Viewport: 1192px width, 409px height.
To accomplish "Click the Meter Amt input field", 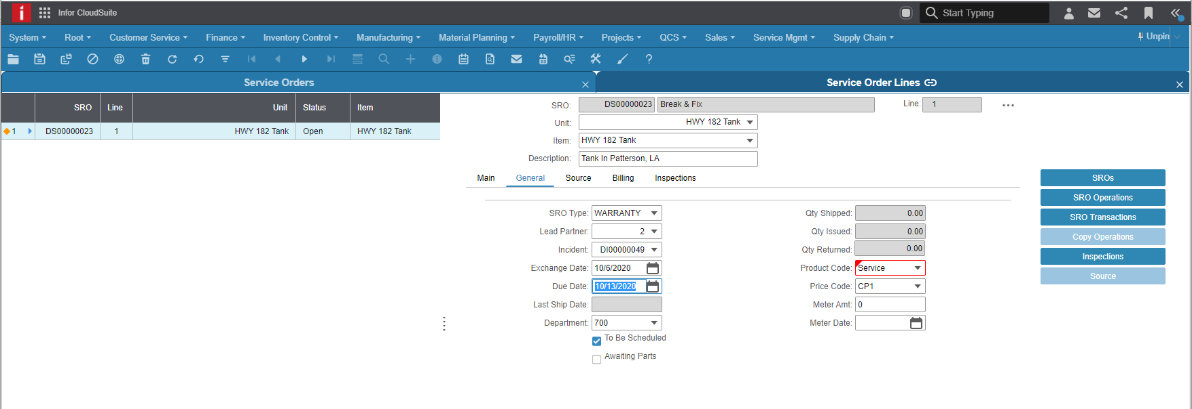I will pos(890,305).
